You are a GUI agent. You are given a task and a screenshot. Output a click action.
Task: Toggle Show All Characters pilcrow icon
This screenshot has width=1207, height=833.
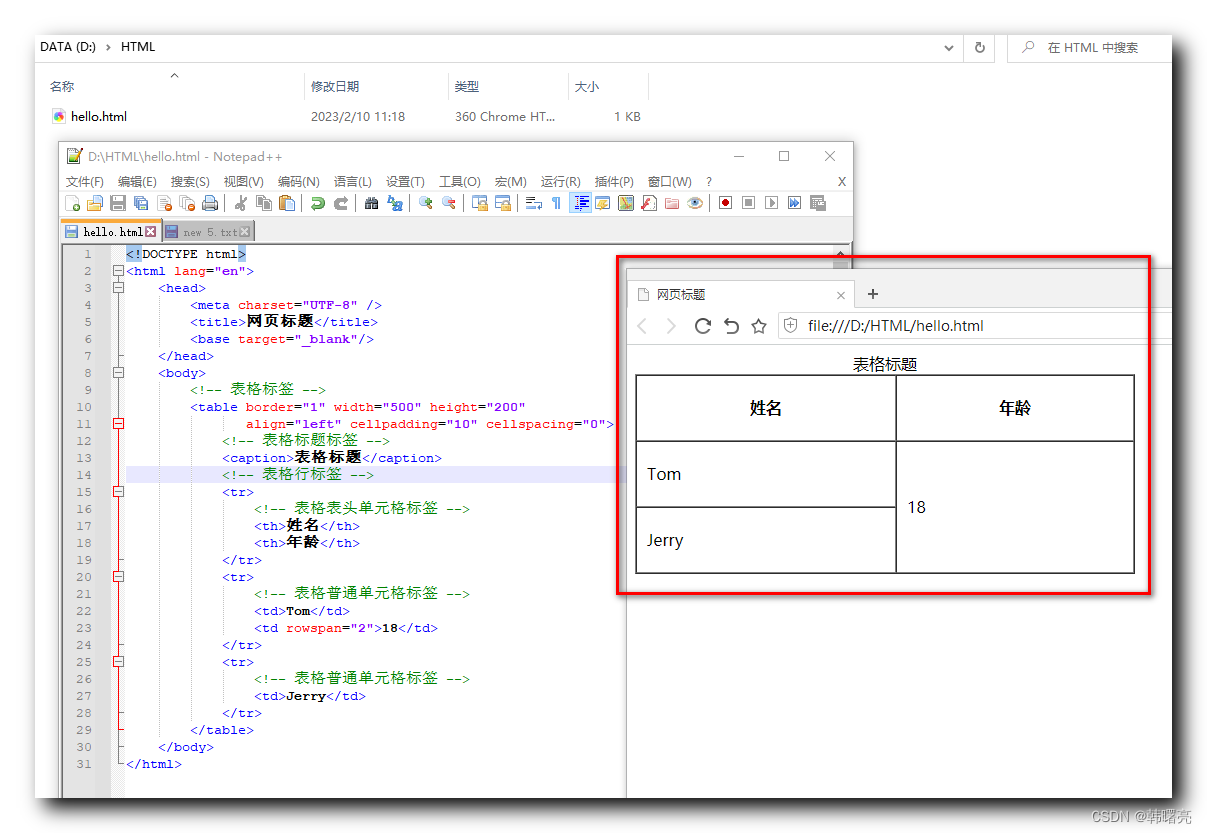tap(556, 203)
